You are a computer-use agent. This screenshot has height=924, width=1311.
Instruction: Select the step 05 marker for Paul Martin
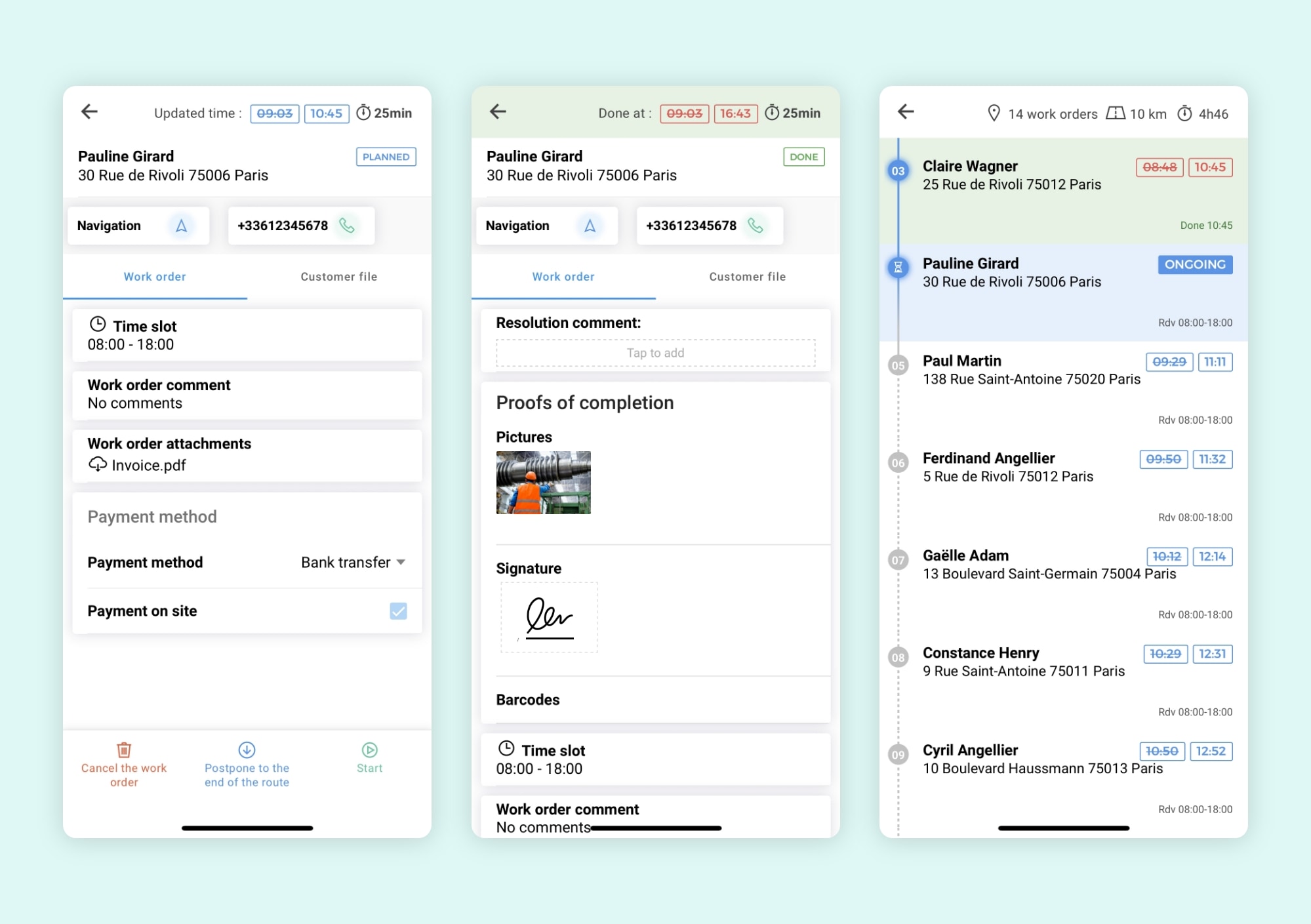(898, 365)
